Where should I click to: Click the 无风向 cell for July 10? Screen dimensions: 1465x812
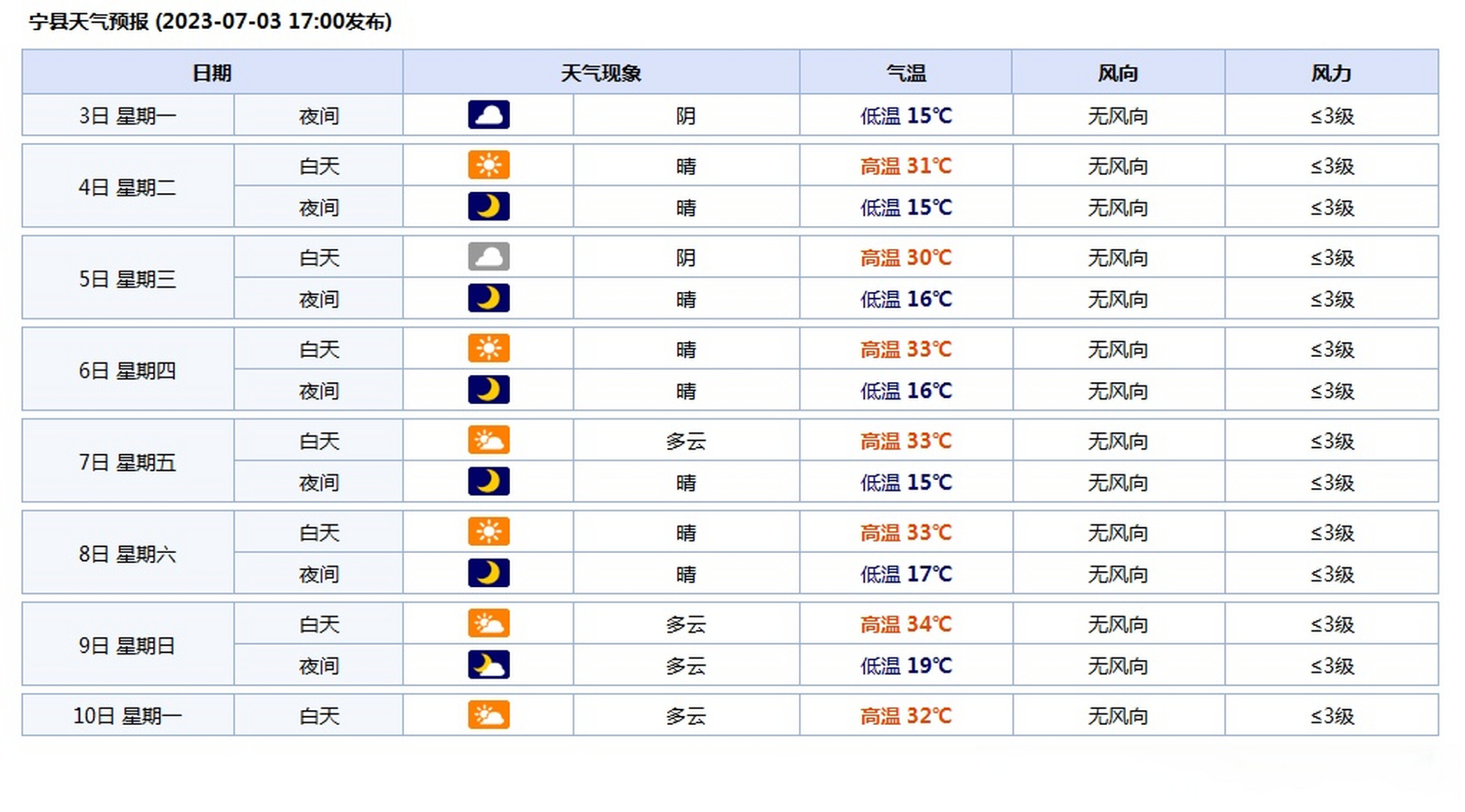pyautogui.click(x=1119, y=715)
